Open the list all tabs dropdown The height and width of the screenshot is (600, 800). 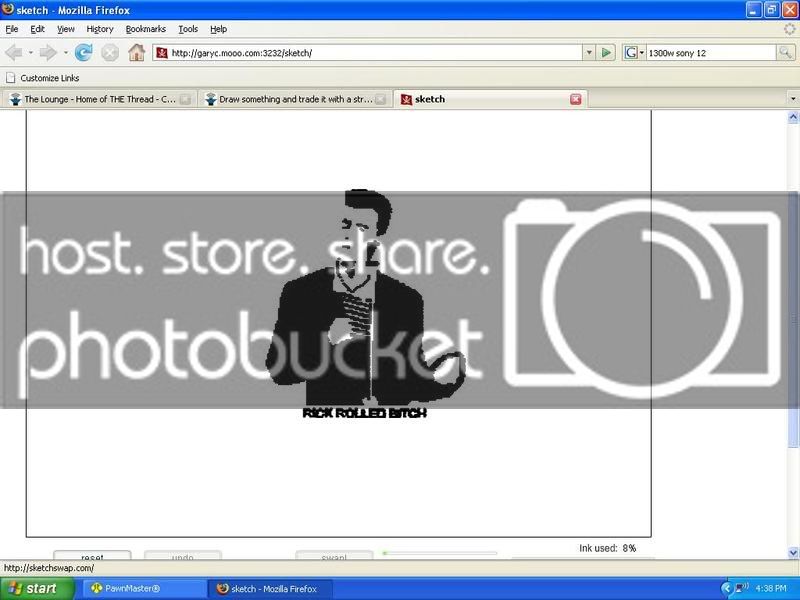tap(793, 99)
